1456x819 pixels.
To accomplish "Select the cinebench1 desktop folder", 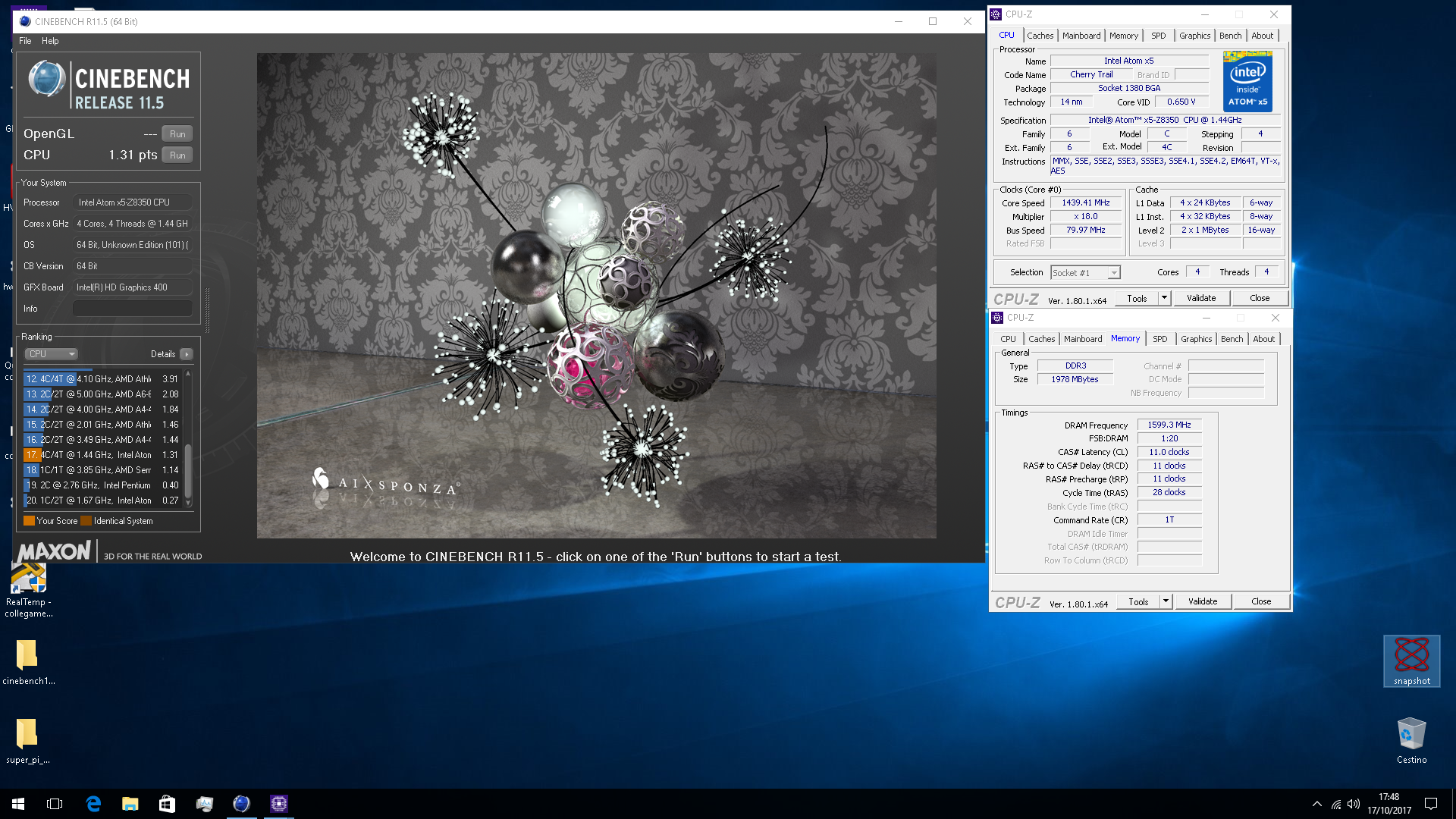I will [28, 661].
